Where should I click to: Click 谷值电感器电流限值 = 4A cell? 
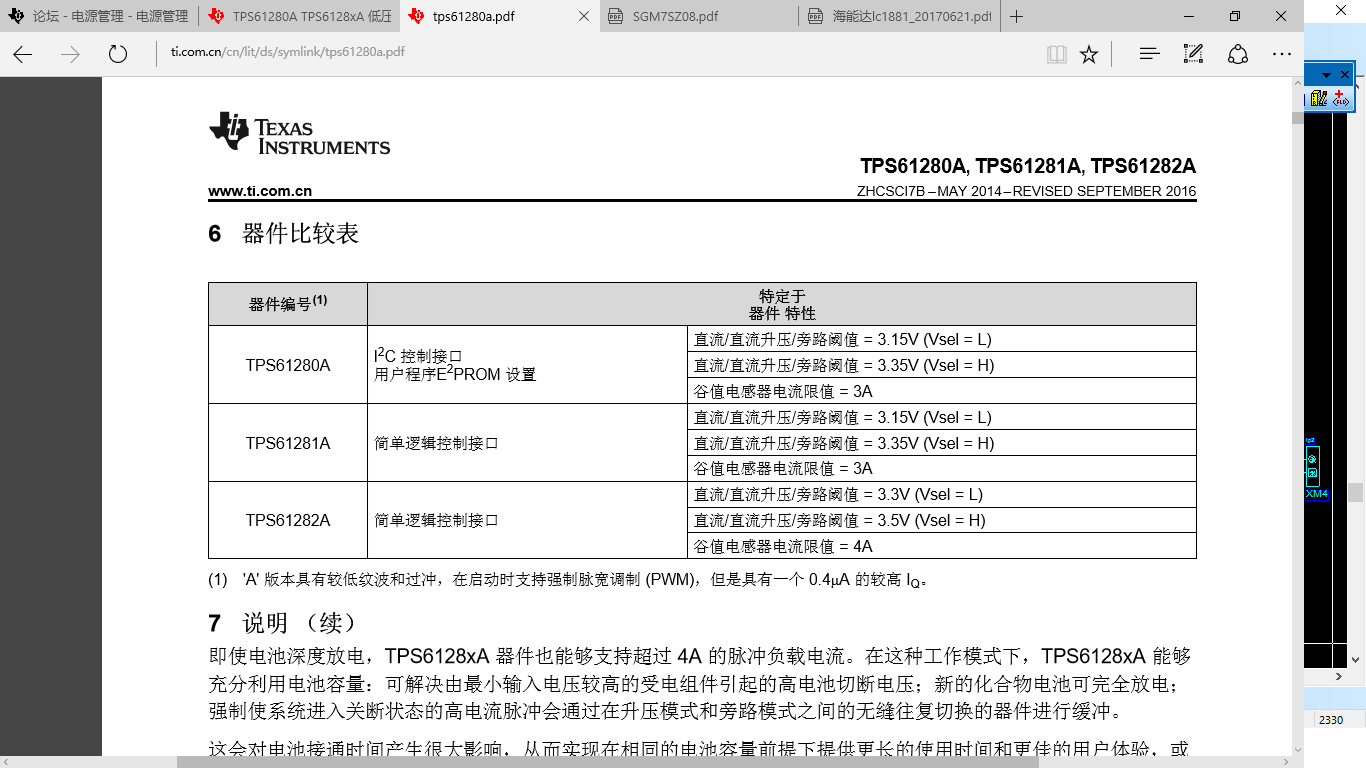pyautogui.click(x=942, y=546)
